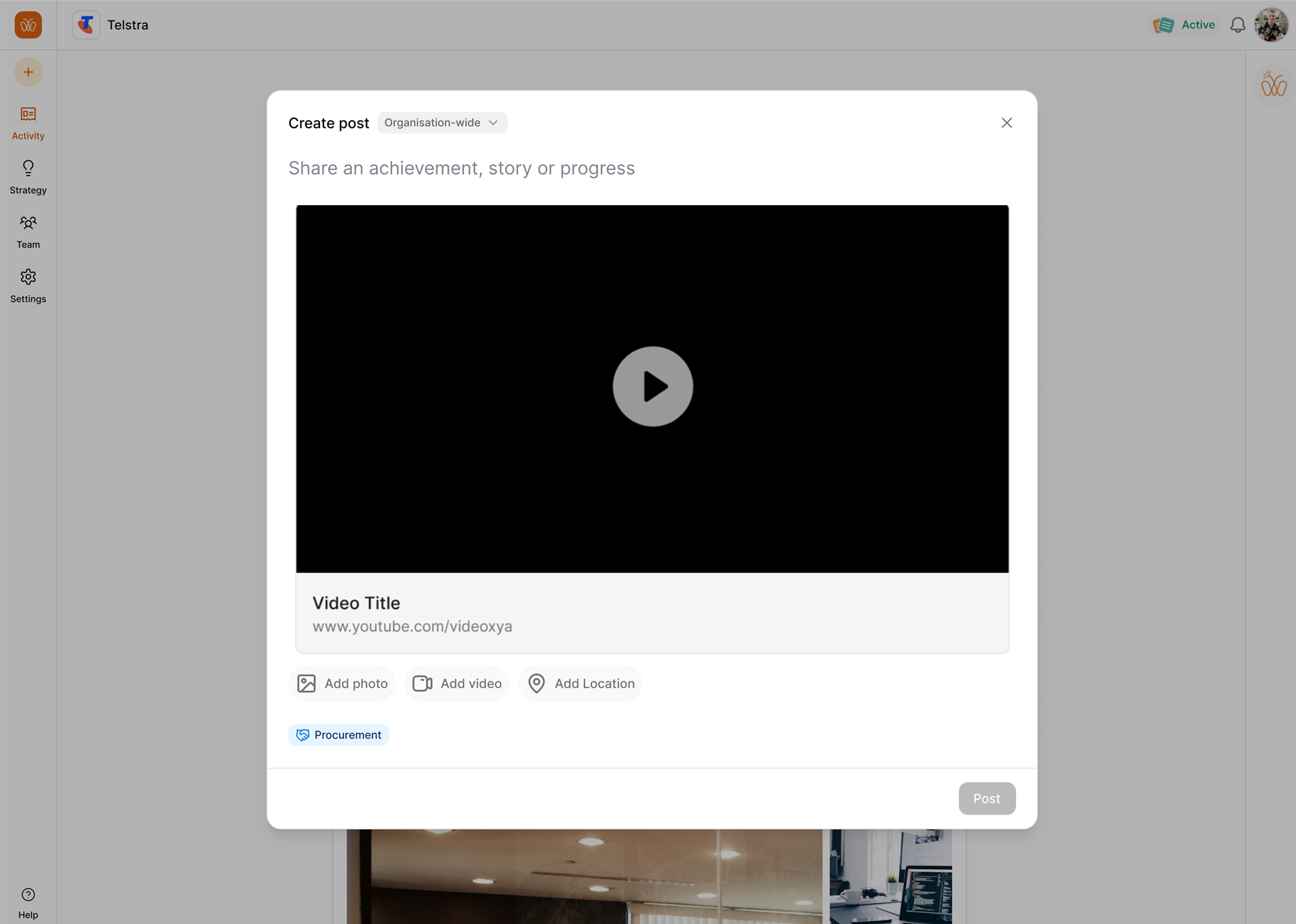The width and height of the screenshot is (1296, 924).
Task: Play the embedded video preview
Action: tap(652, 387)
